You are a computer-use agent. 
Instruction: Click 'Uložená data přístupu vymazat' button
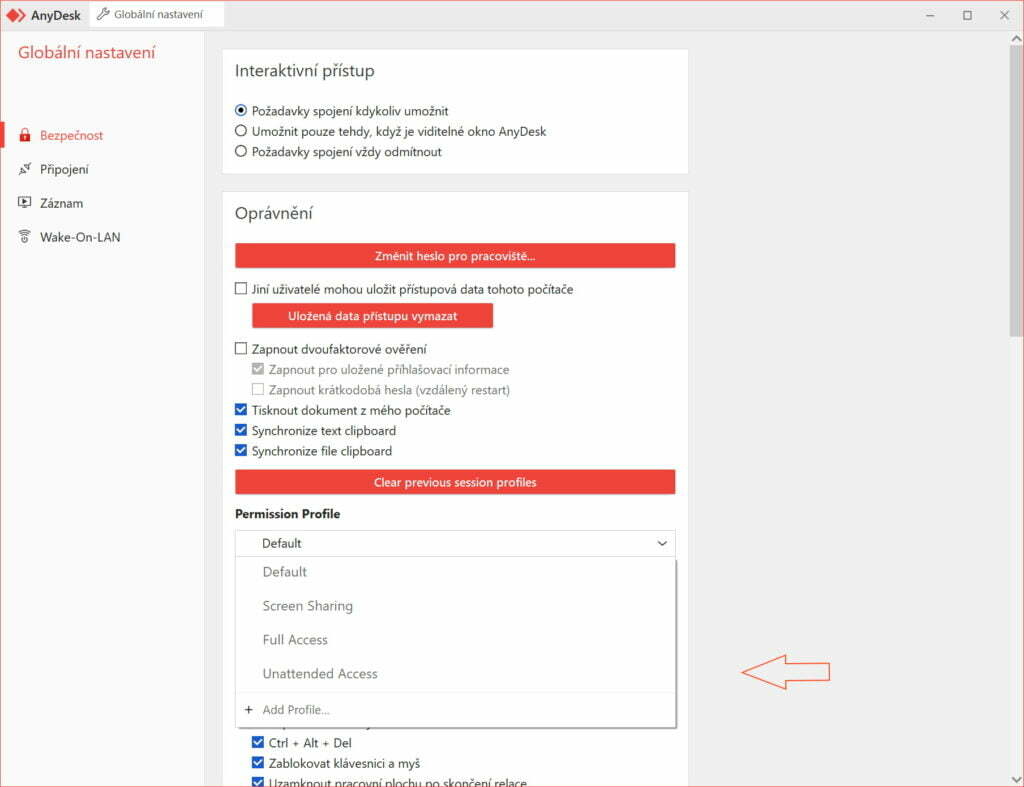pyautogui.click(x=372, y=316)
